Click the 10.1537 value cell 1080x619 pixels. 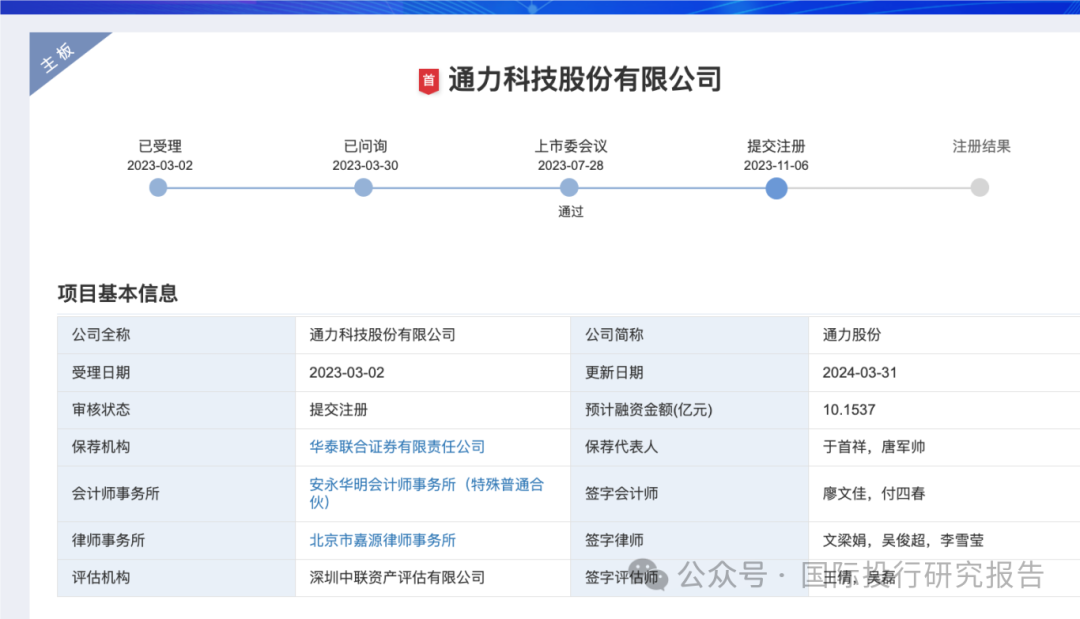coord(944,410)
